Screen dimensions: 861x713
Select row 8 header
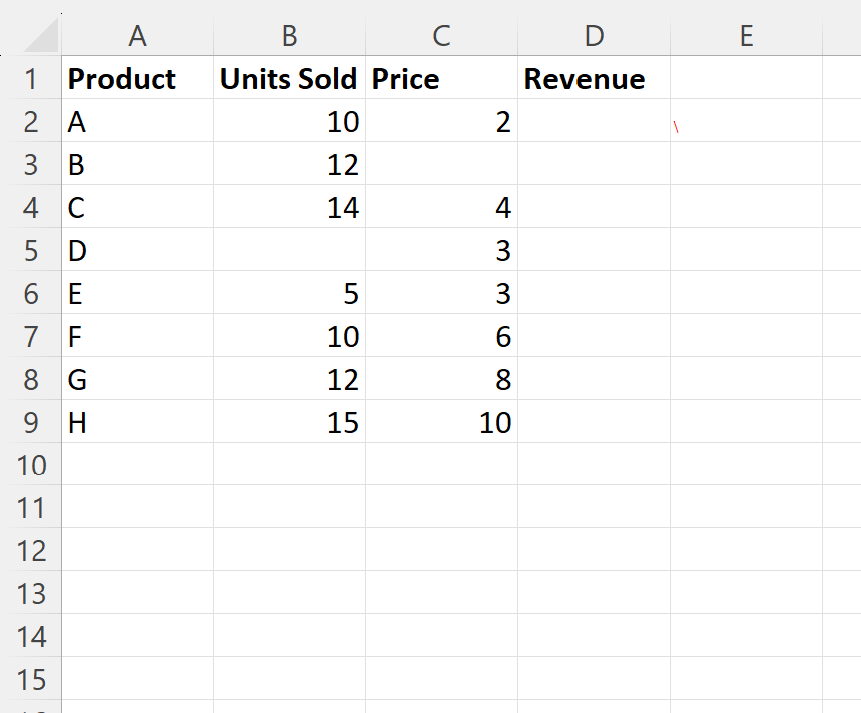(x=31, y=379)
